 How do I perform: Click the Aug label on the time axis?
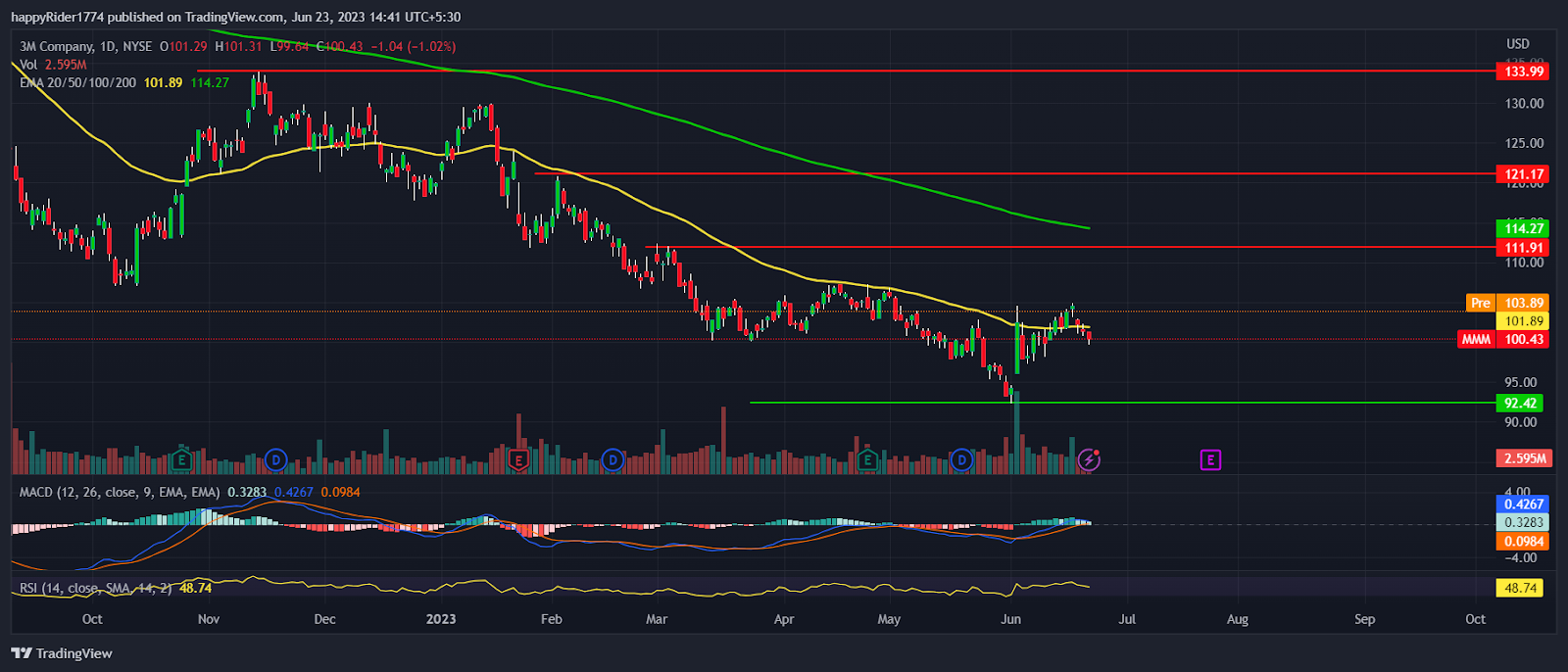1238,619
